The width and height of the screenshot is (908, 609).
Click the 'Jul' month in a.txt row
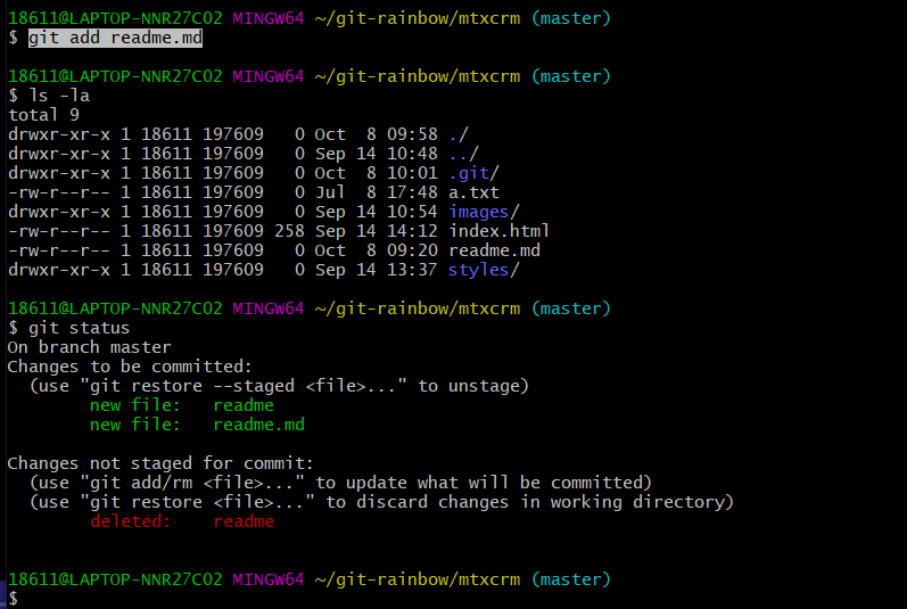tap(330, 192)
